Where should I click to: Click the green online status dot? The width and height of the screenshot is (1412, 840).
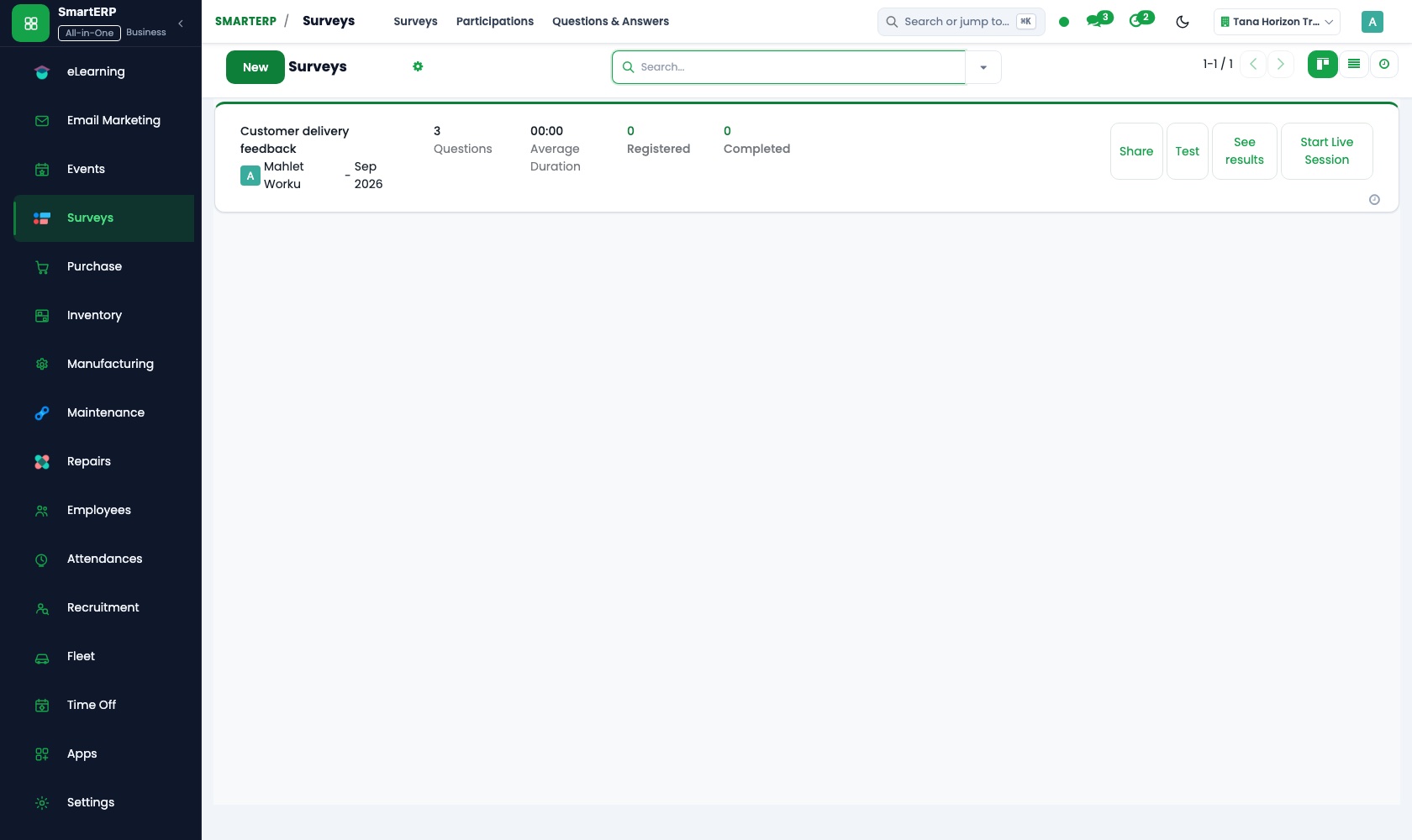[1064, 22]
